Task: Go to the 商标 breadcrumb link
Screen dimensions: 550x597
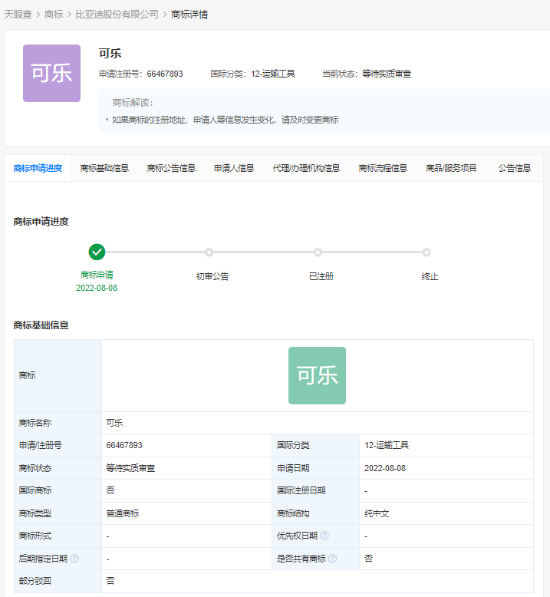Action: (54, 14)
